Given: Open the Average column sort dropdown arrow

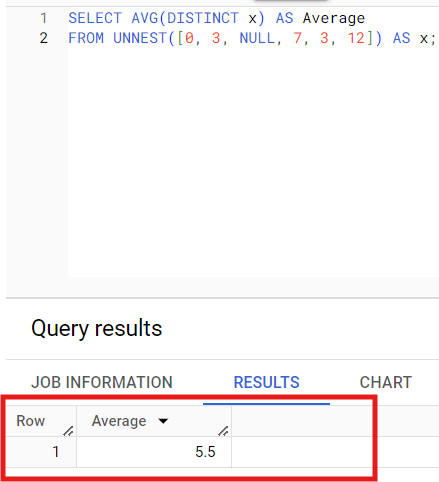Looking at the screenshot, I should [163, 421].
